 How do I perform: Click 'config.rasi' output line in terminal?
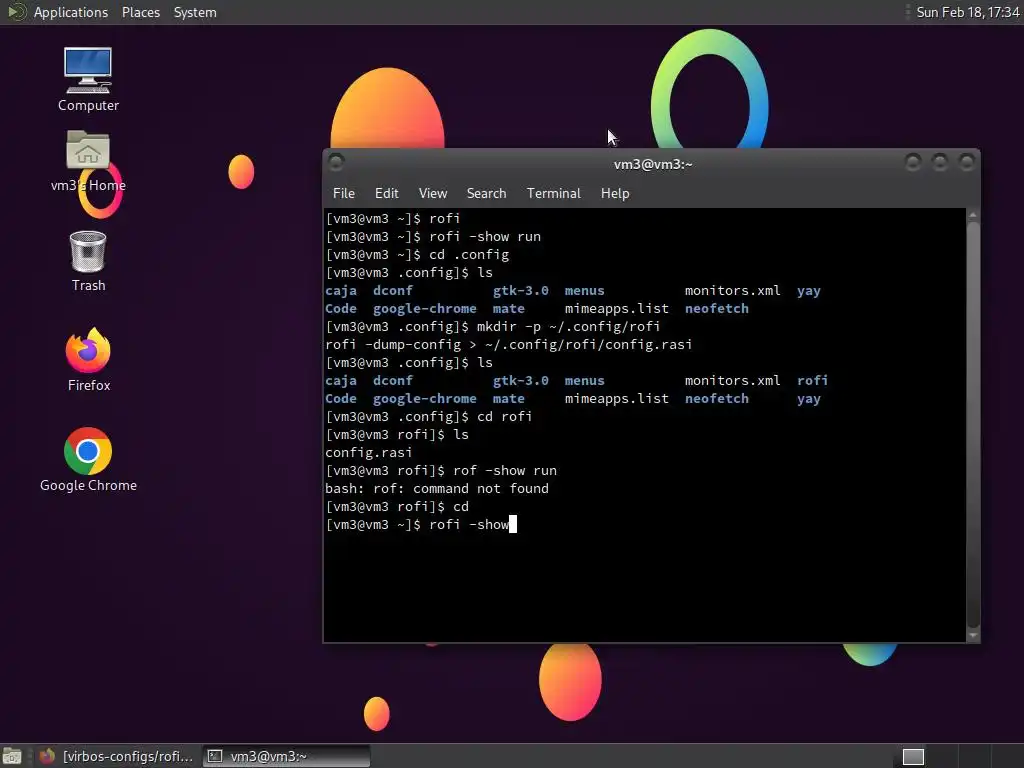(x=368, y=453)
